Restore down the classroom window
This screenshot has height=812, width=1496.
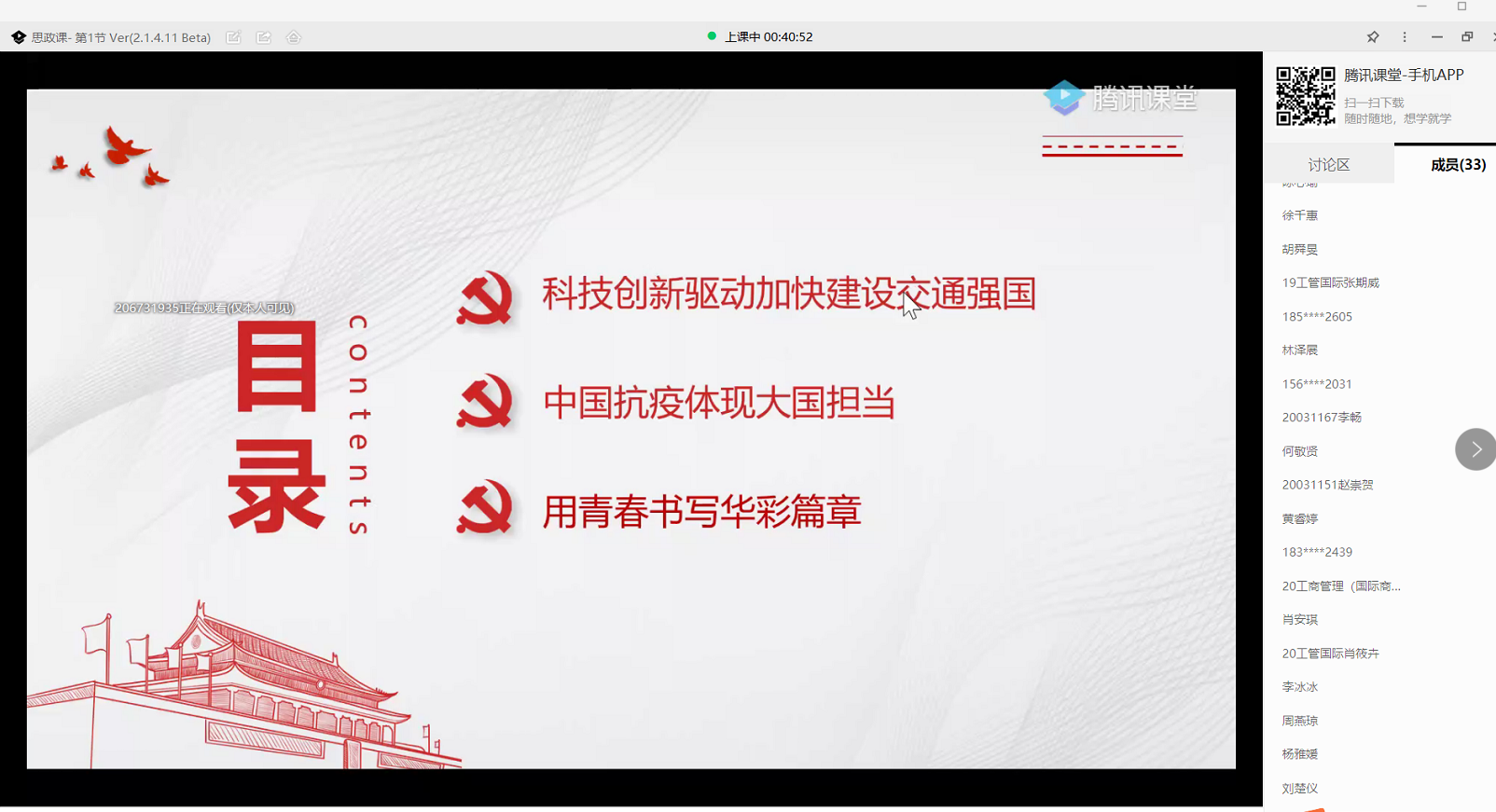tap(1467, 37)
